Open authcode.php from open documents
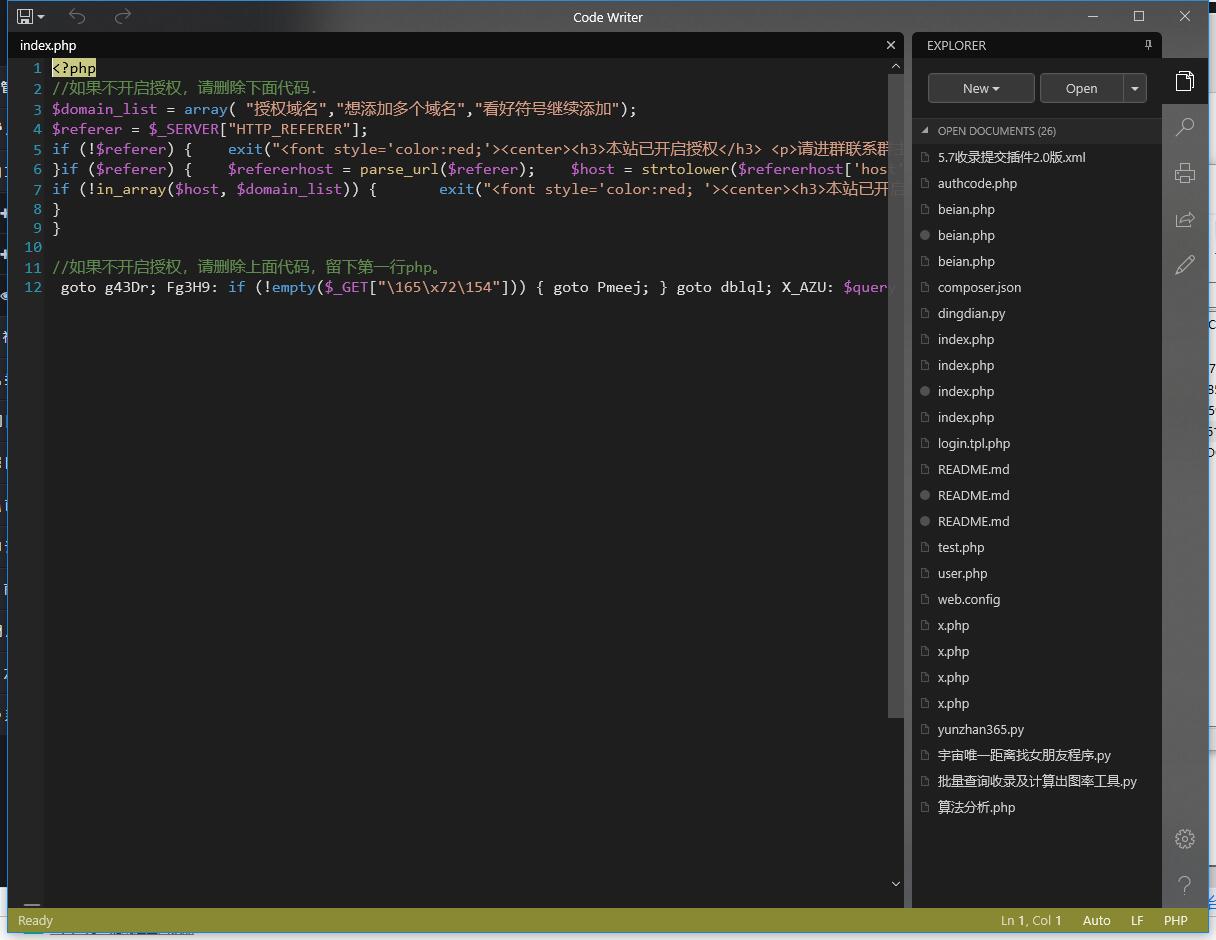This screenshot has width=1216, height=940. coord(977,184)
